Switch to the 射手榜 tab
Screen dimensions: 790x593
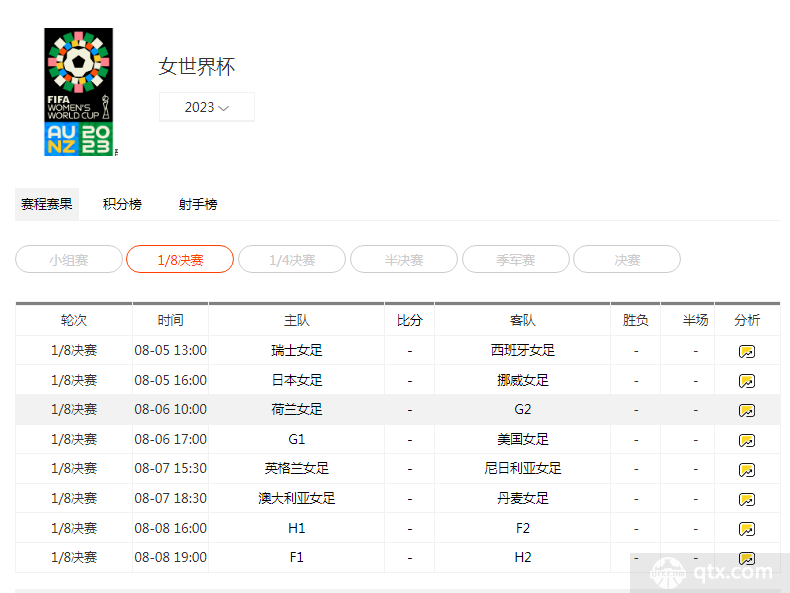click(198, 204)
